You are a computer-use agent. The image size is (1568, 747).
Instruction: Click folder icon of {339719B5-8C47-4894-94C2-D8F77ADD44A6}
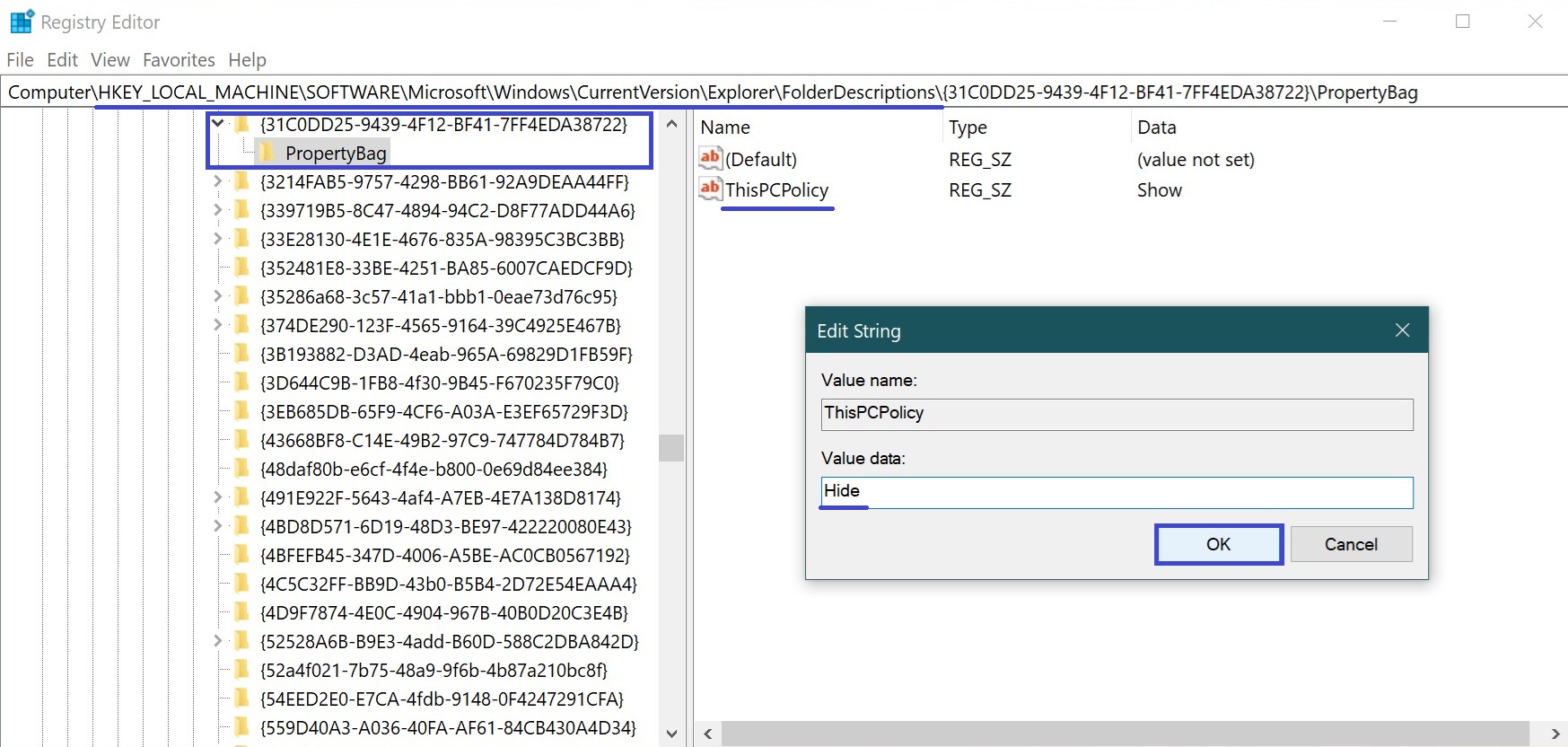pos(242,210)
